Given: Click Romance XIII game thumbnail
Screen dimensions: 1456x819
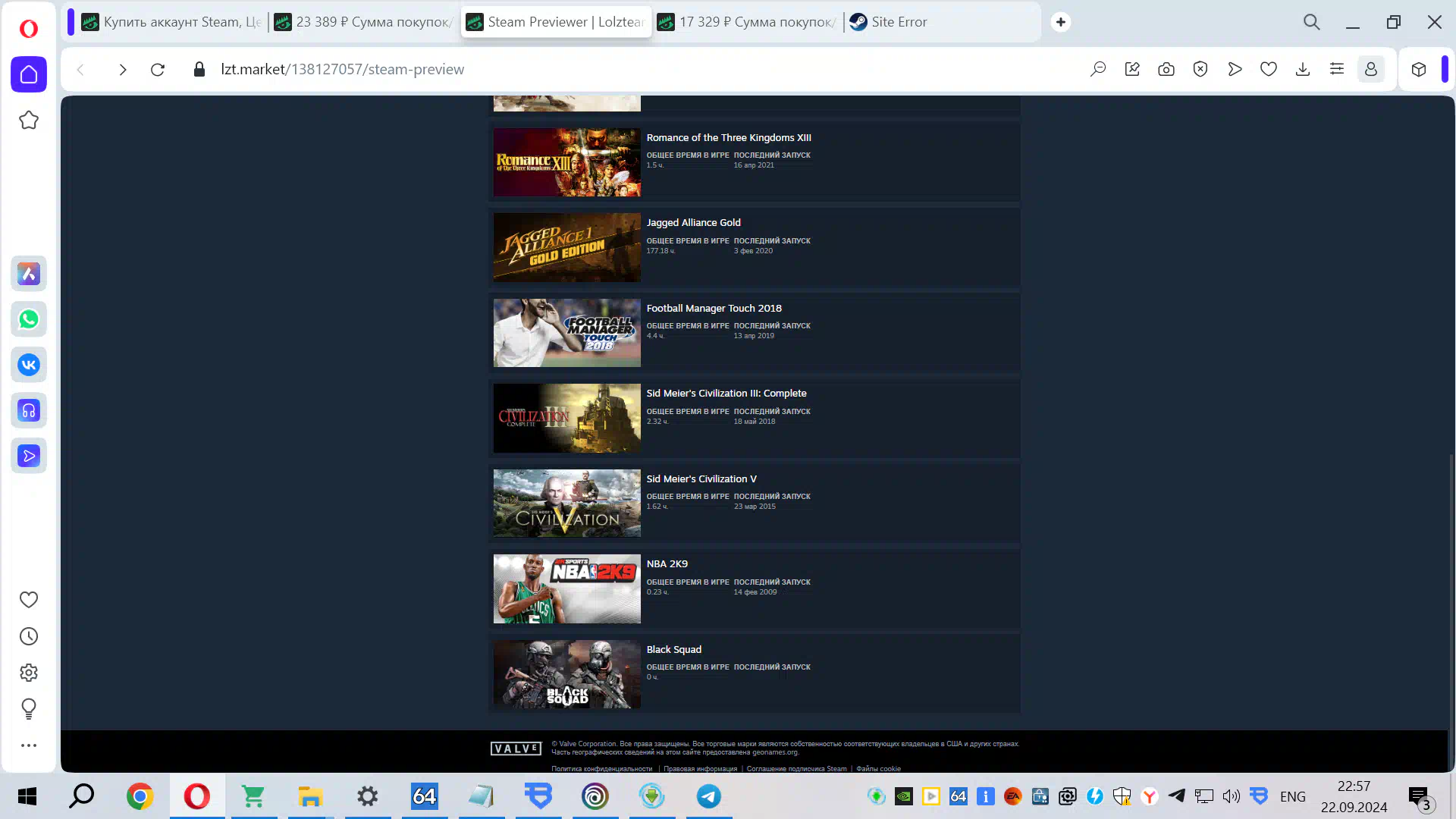Looking at the screenshot, I should coord(567,162).
